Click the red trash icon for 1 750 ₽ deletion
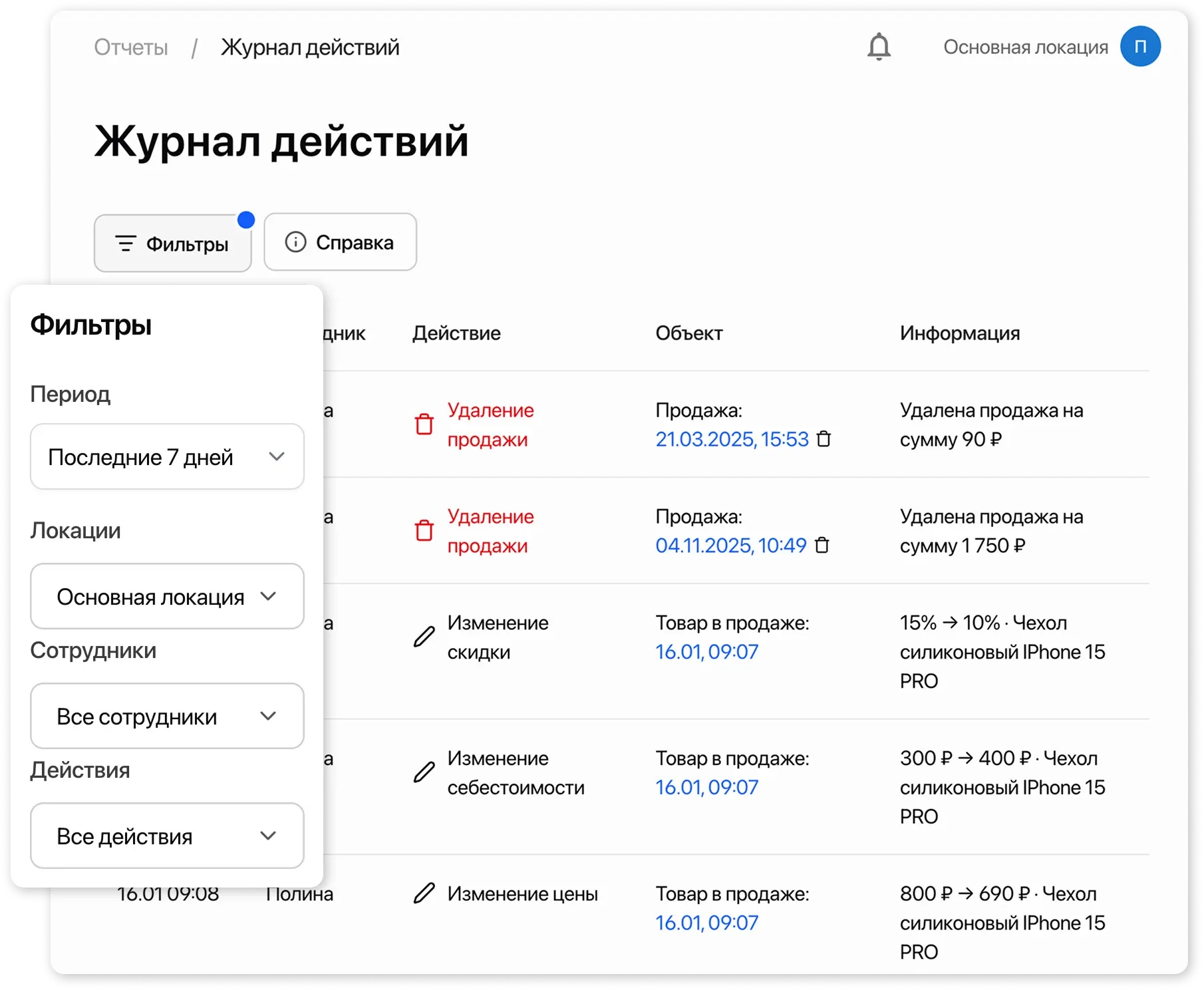This screenshot has width=1204, height=990. [x=424, y=530]
